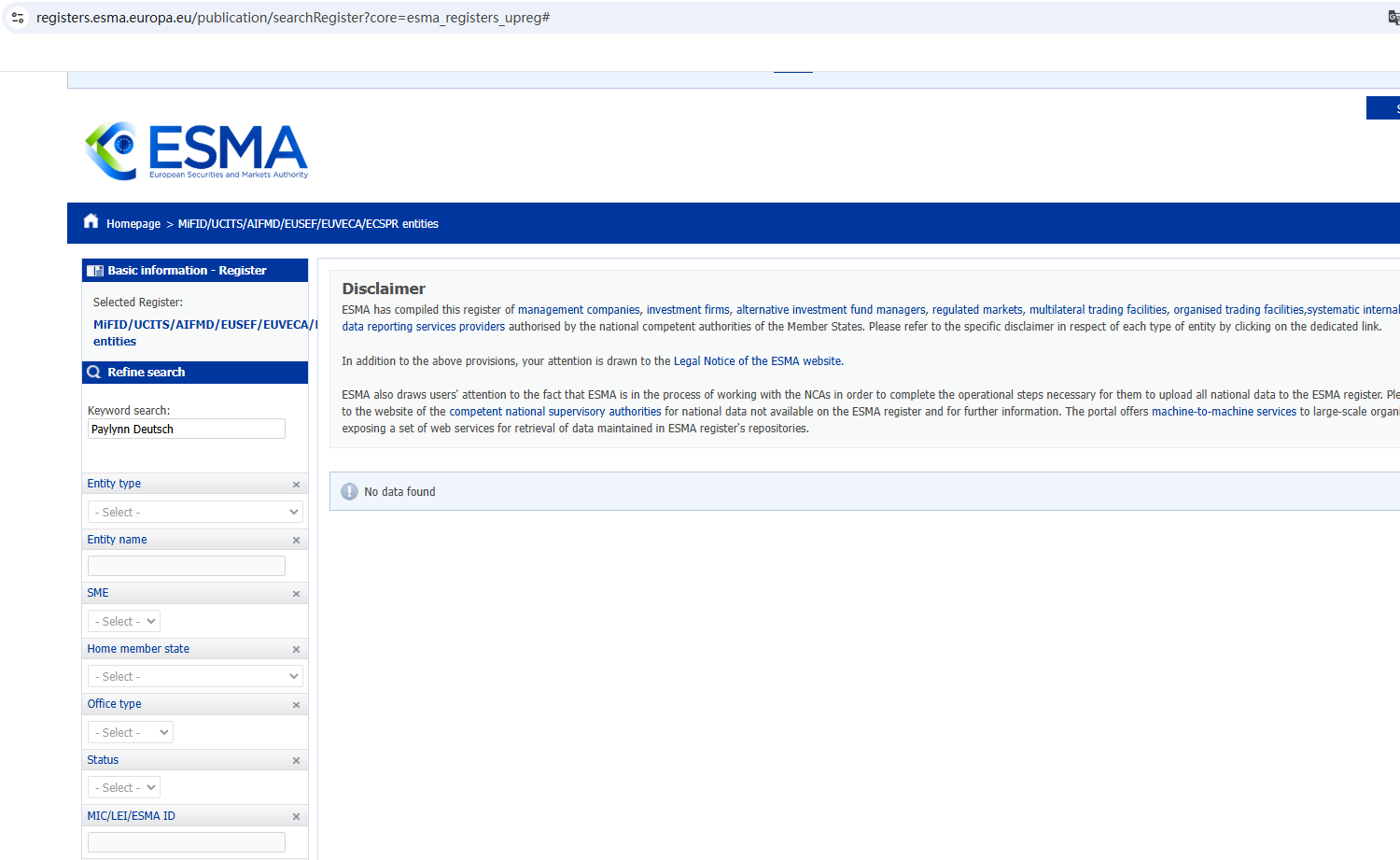Viewport: 1400px width, 860px height.
Task: Go to Homepage breadcrumb link
Action: click(133, 224)
